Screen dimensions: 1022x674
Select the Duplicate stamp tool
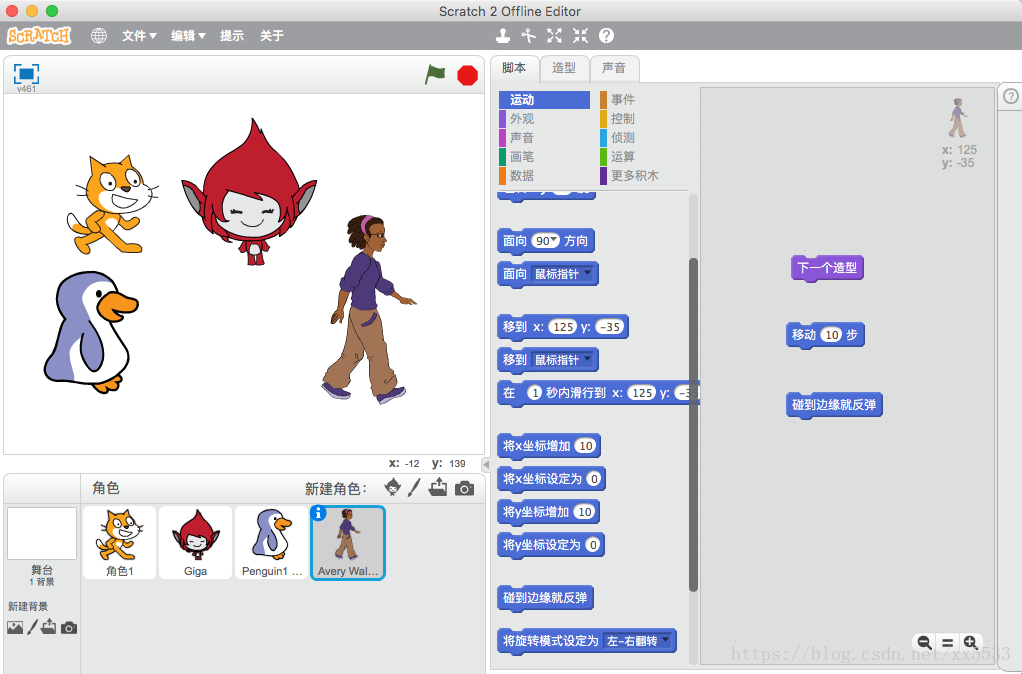pyautogui.click(x=503, y=36)
